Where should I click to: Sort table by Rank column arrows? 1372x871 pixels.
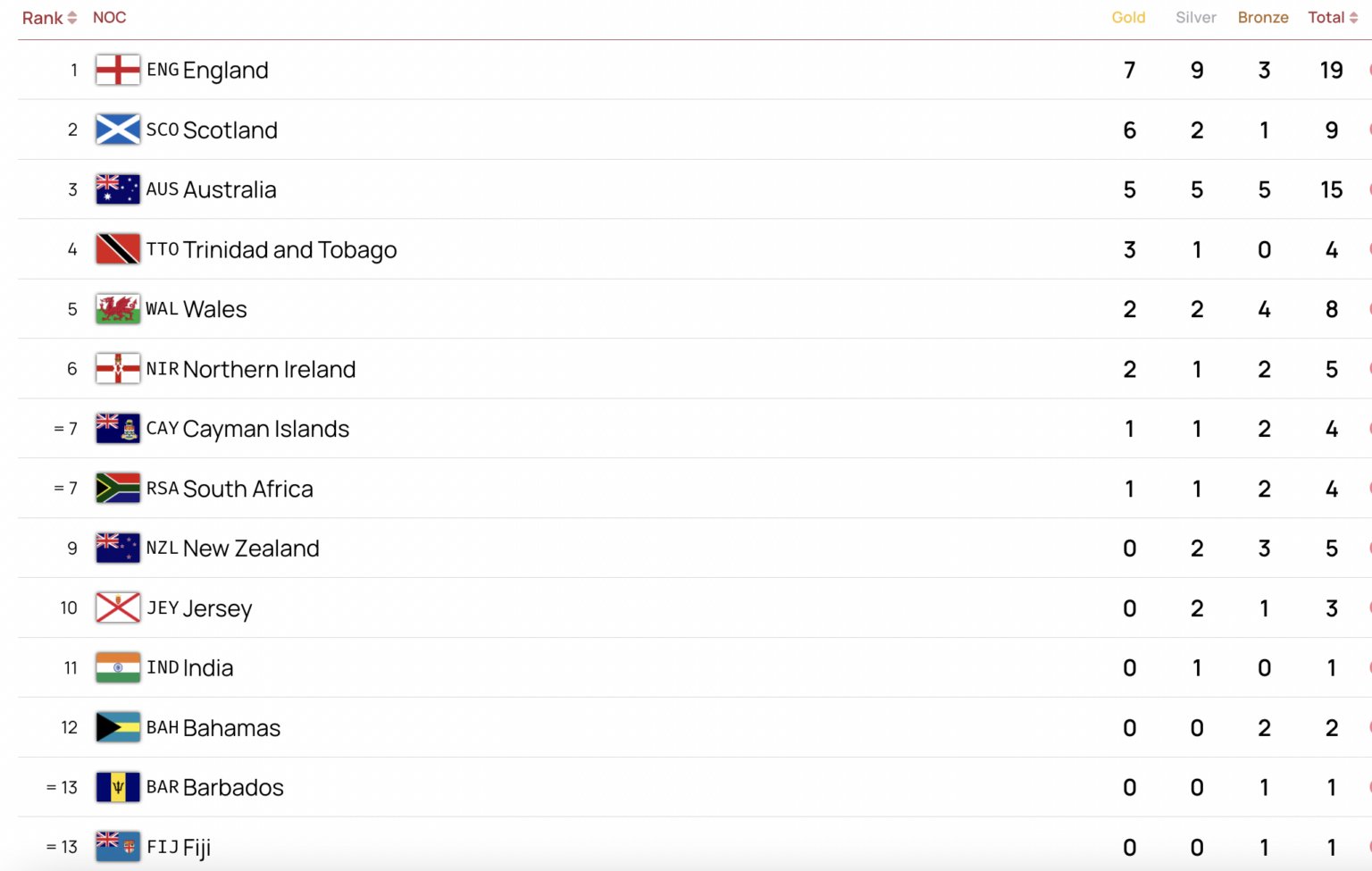tap(72, 18)
